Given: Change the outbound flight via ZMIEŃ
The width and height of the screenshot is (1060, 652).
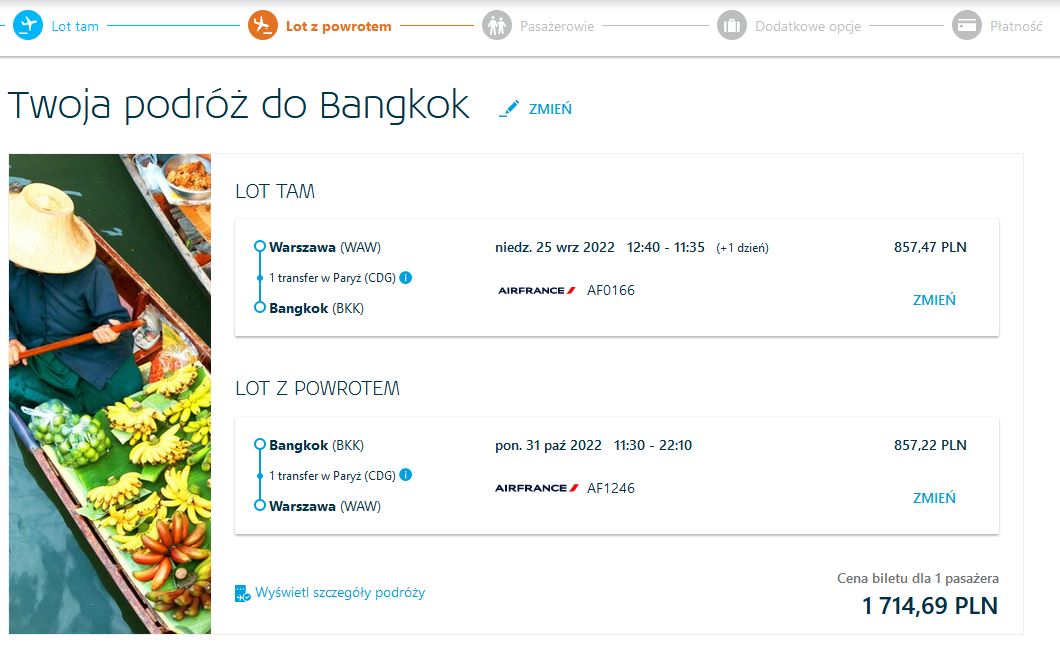Looking at the screenshot, I should coord(934,300).
